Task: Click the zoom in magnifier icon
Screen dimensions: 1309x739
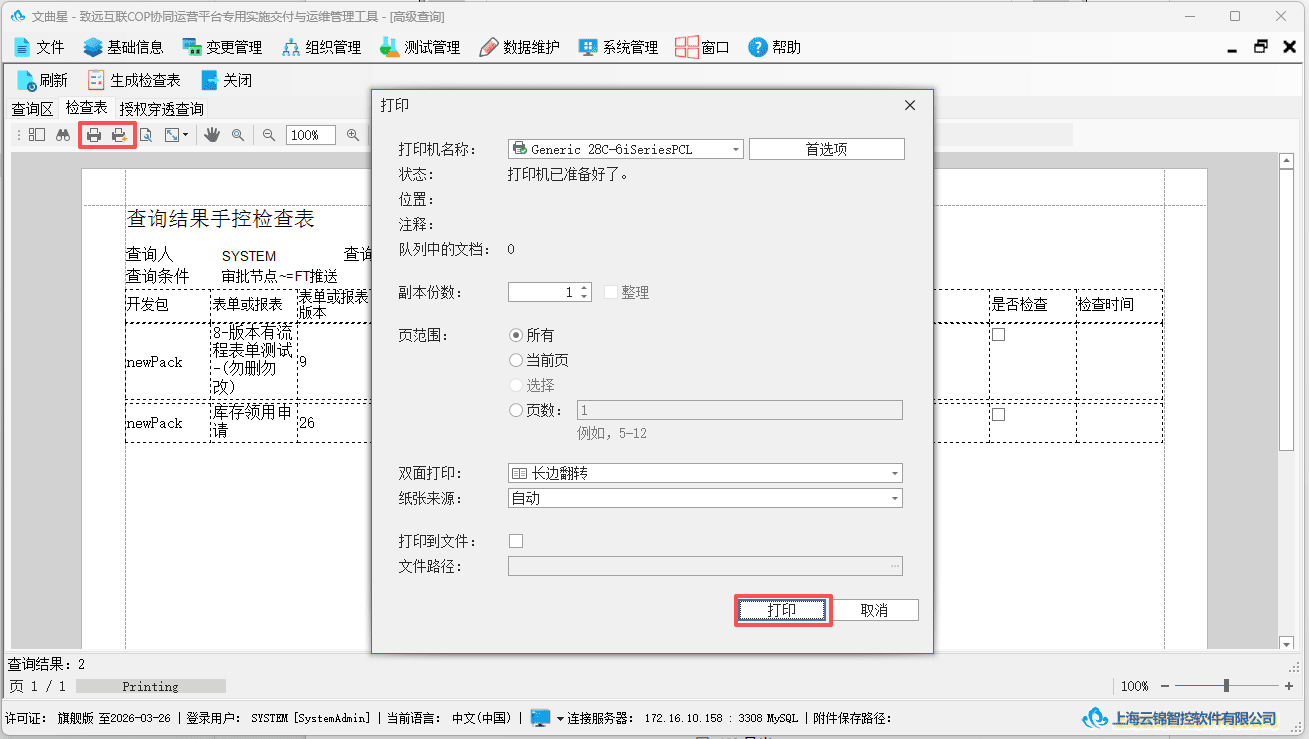Action: tap(353, 135)
